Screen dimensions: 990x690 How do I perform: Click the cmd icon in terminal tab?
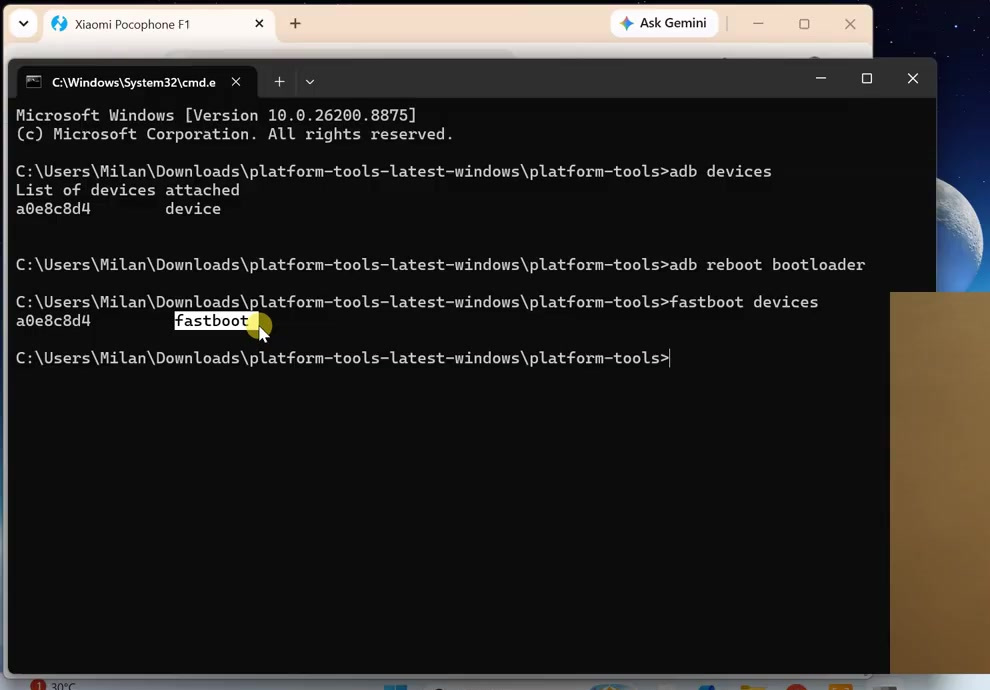(x=33, y=82)
